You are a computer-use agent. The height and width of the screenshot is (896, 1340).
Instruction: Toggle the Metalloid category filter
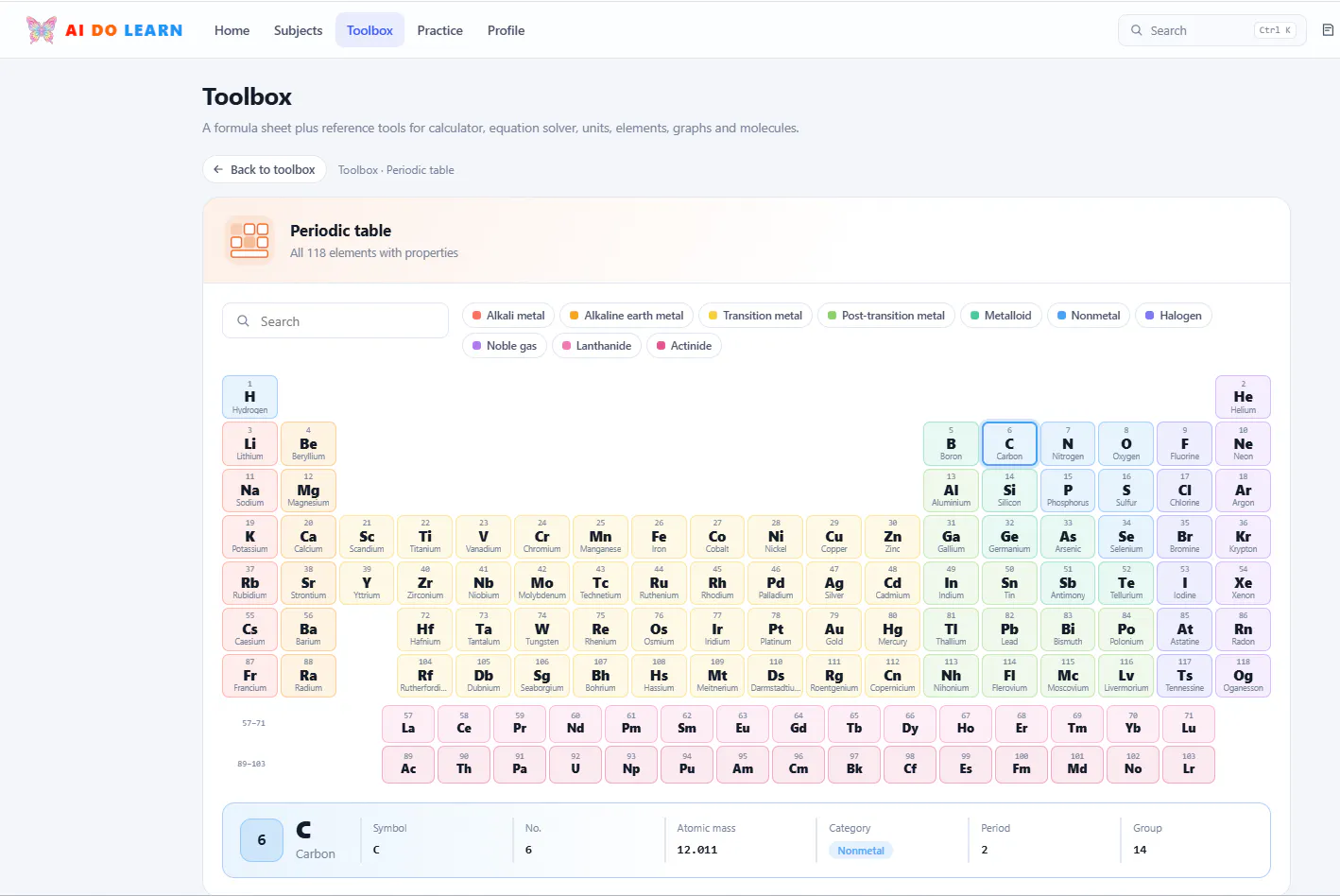pos(1001,316)
